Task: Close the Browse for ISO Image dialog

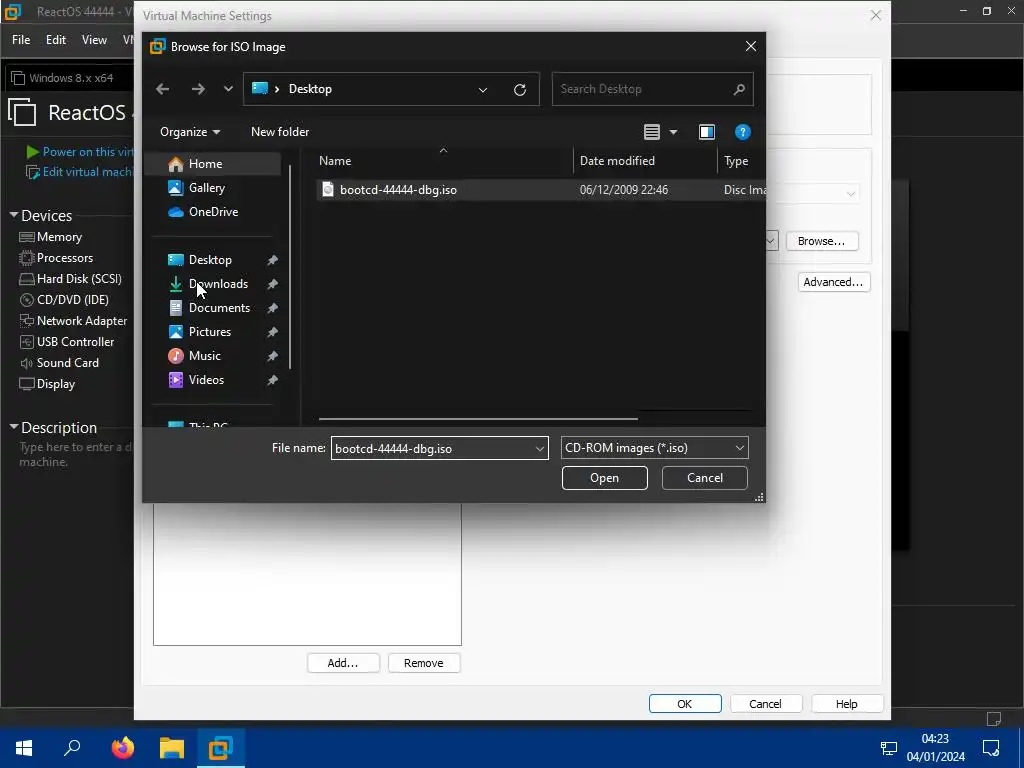Action: tap(751, 46)
